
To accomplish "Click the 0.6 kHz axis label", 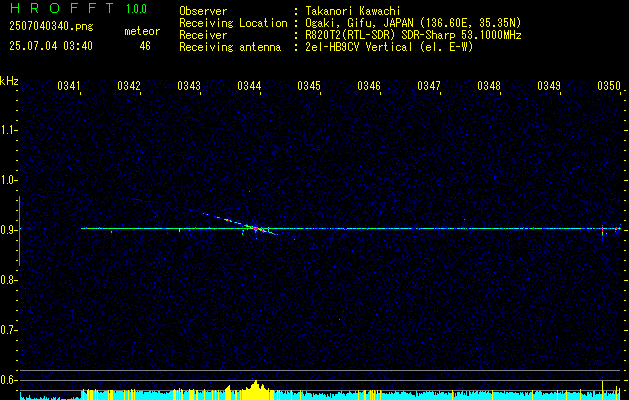I will point(8,380).
